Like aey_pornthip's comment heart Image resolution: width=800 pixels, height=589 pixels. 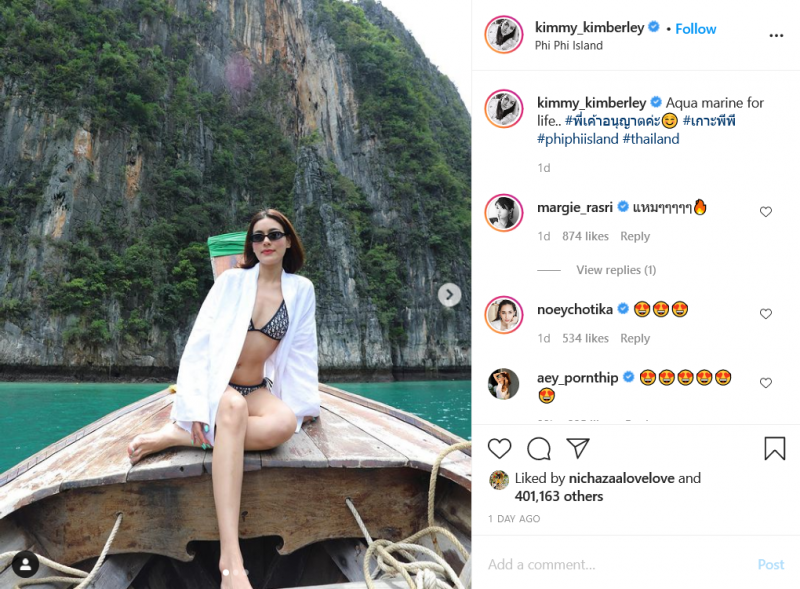coord(765,382)
